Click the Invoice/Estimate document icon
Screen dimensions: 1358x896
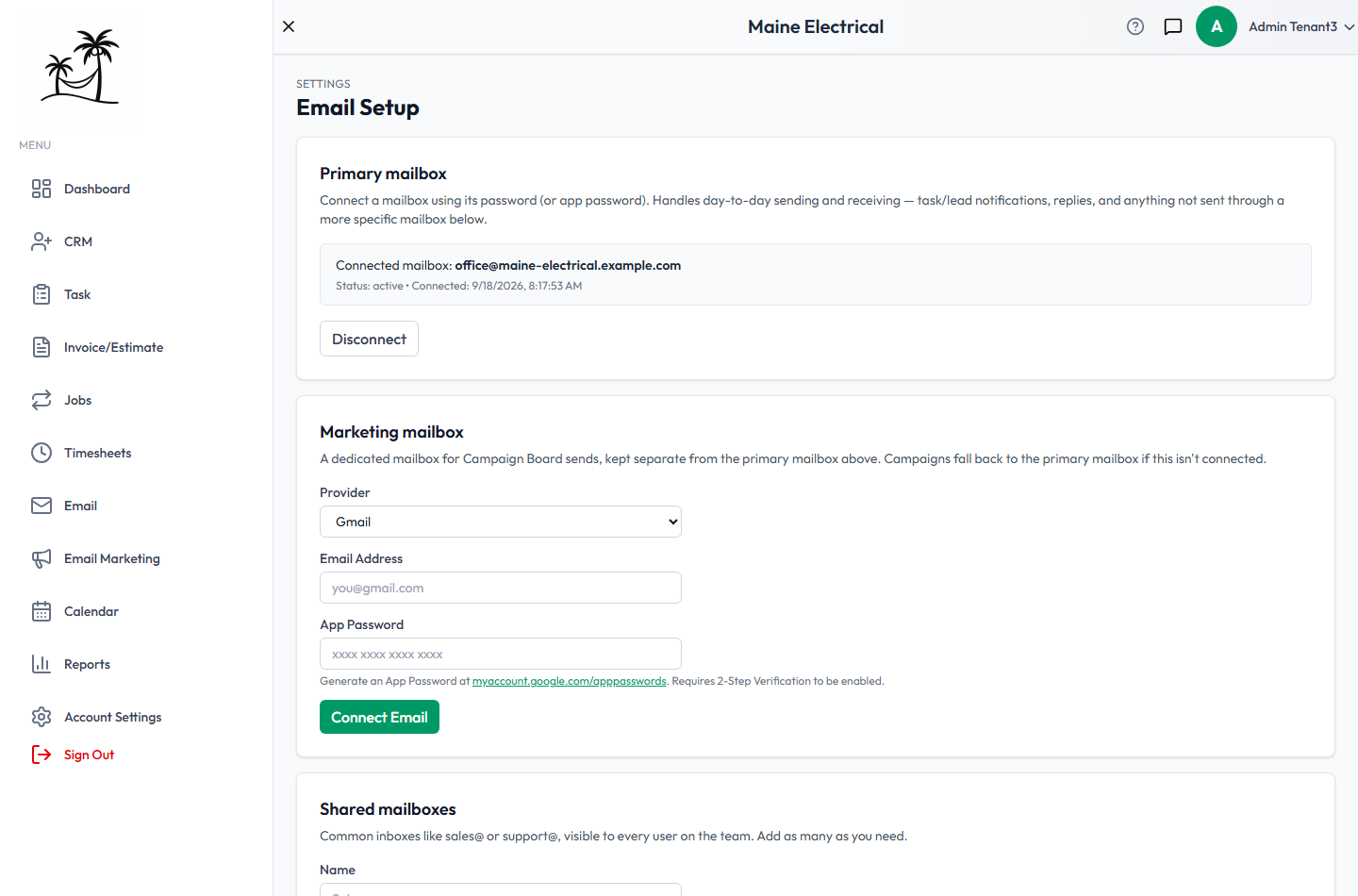tap(41, 347)
